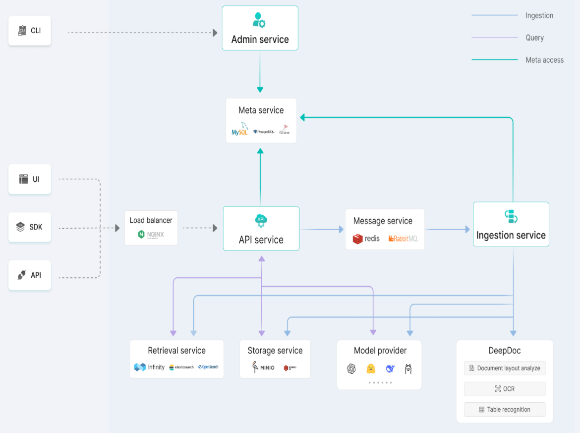Click the CLI box
This screenshot has width=580, height=433.
pos(30,31)
